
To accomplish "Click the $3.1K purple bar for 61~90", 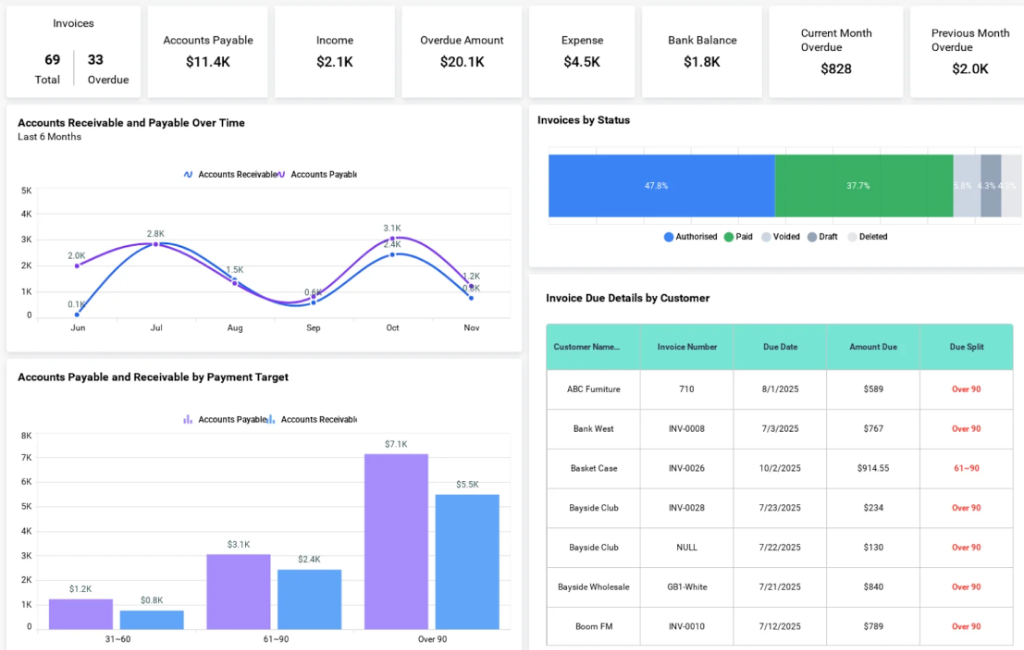I will pos(238,592).
